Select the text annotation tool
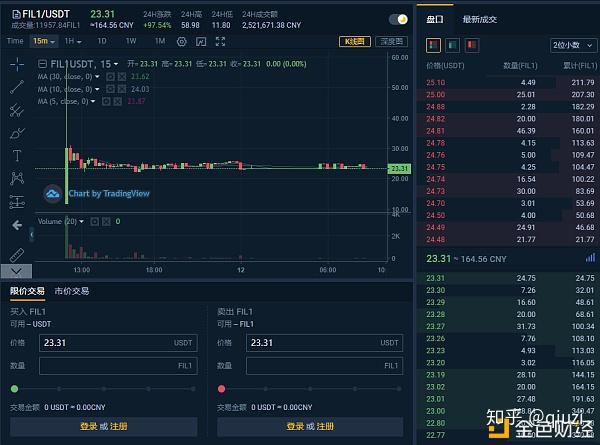 coord(17,156)
